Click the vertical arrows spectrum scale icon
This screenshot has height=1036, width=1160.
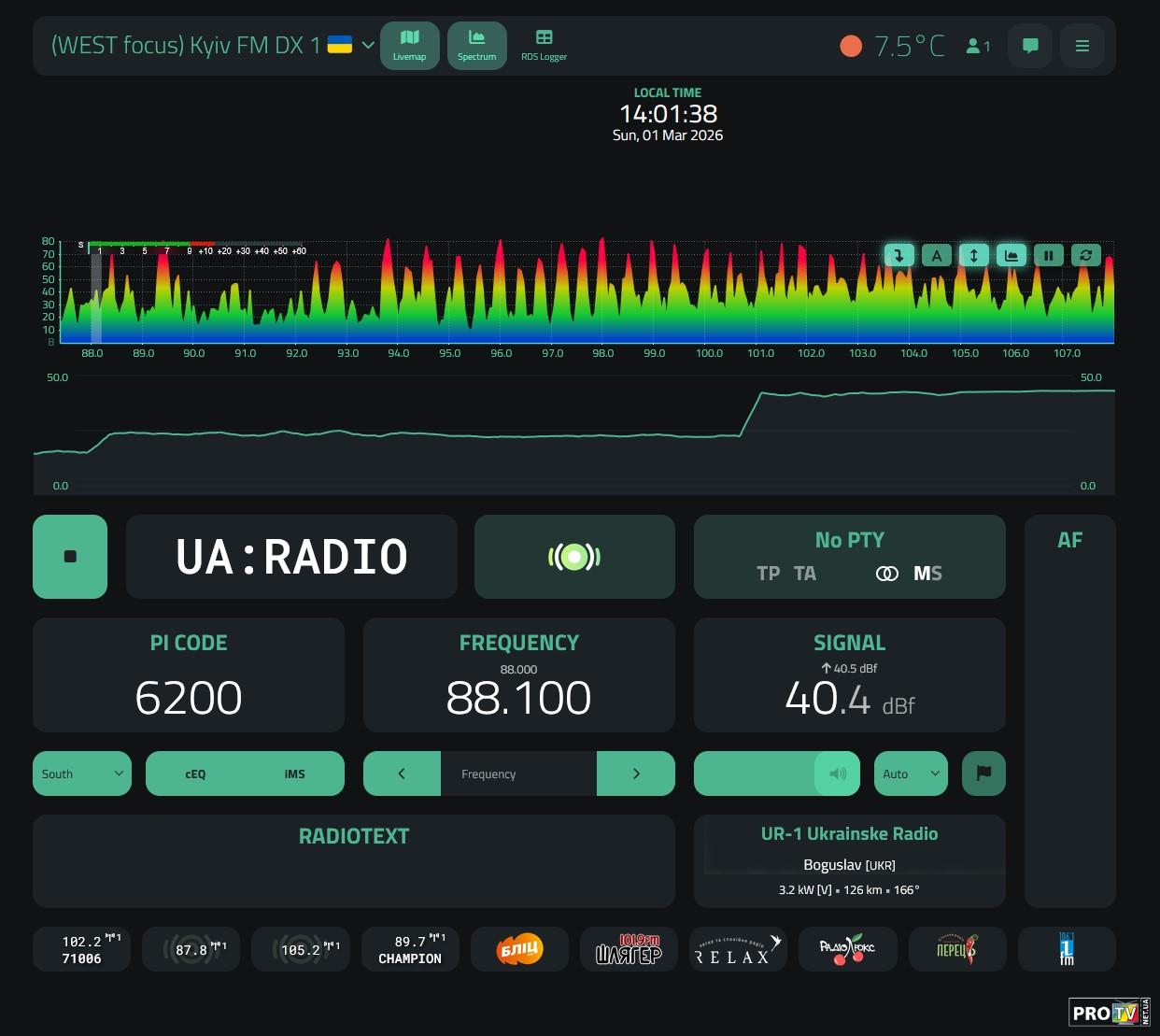click(x=974, y=255)
